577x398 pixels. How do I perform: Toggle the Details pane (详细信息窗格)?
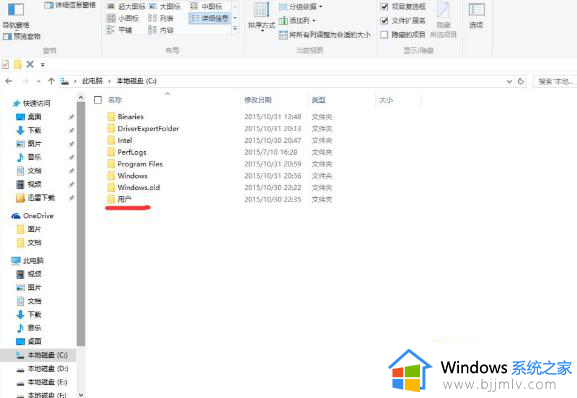click(70, 5)
